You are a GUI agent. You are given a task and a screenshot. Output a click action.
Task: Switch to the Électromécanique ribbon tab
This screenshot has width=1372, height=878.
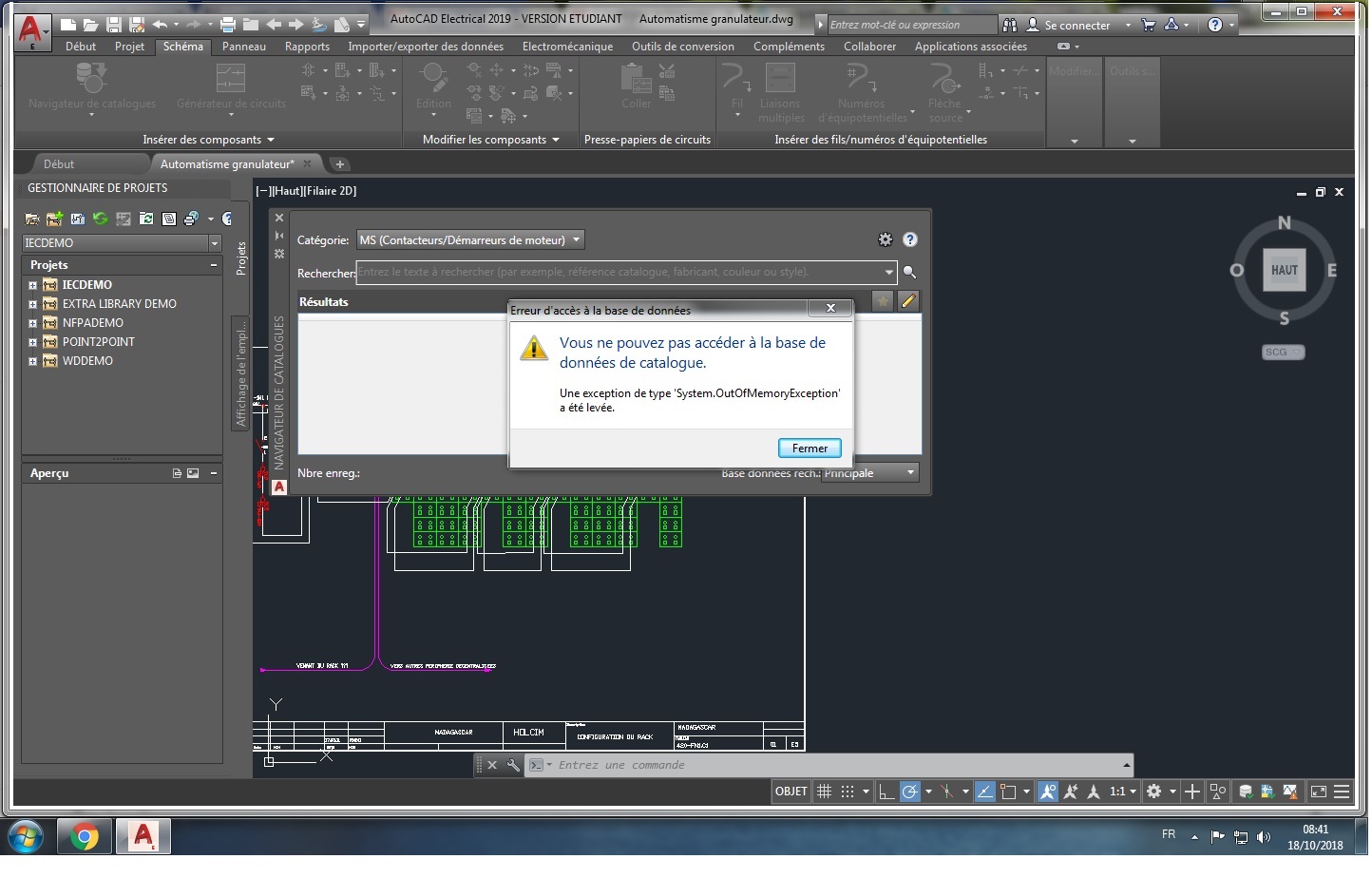(568, 46)
